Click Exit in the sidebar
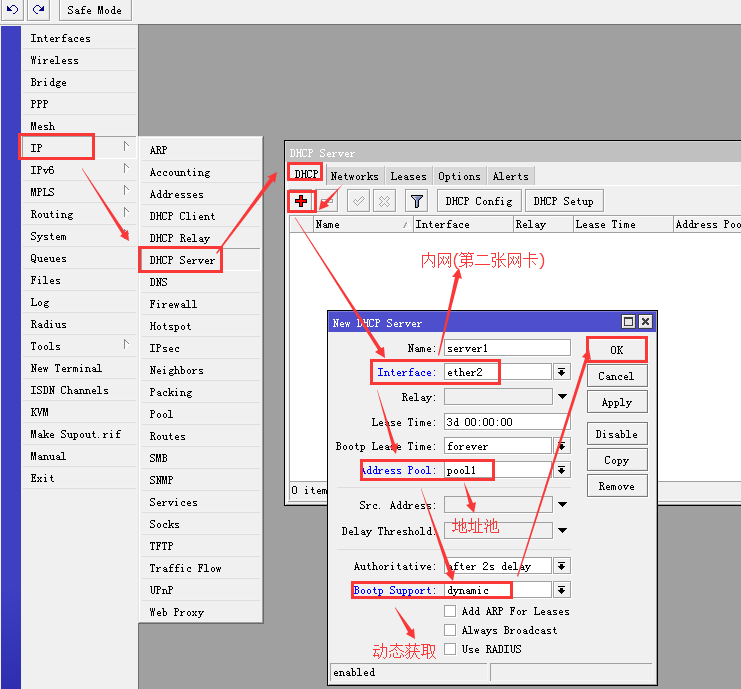This screenshot has width=741, height=689. [79, 478]
